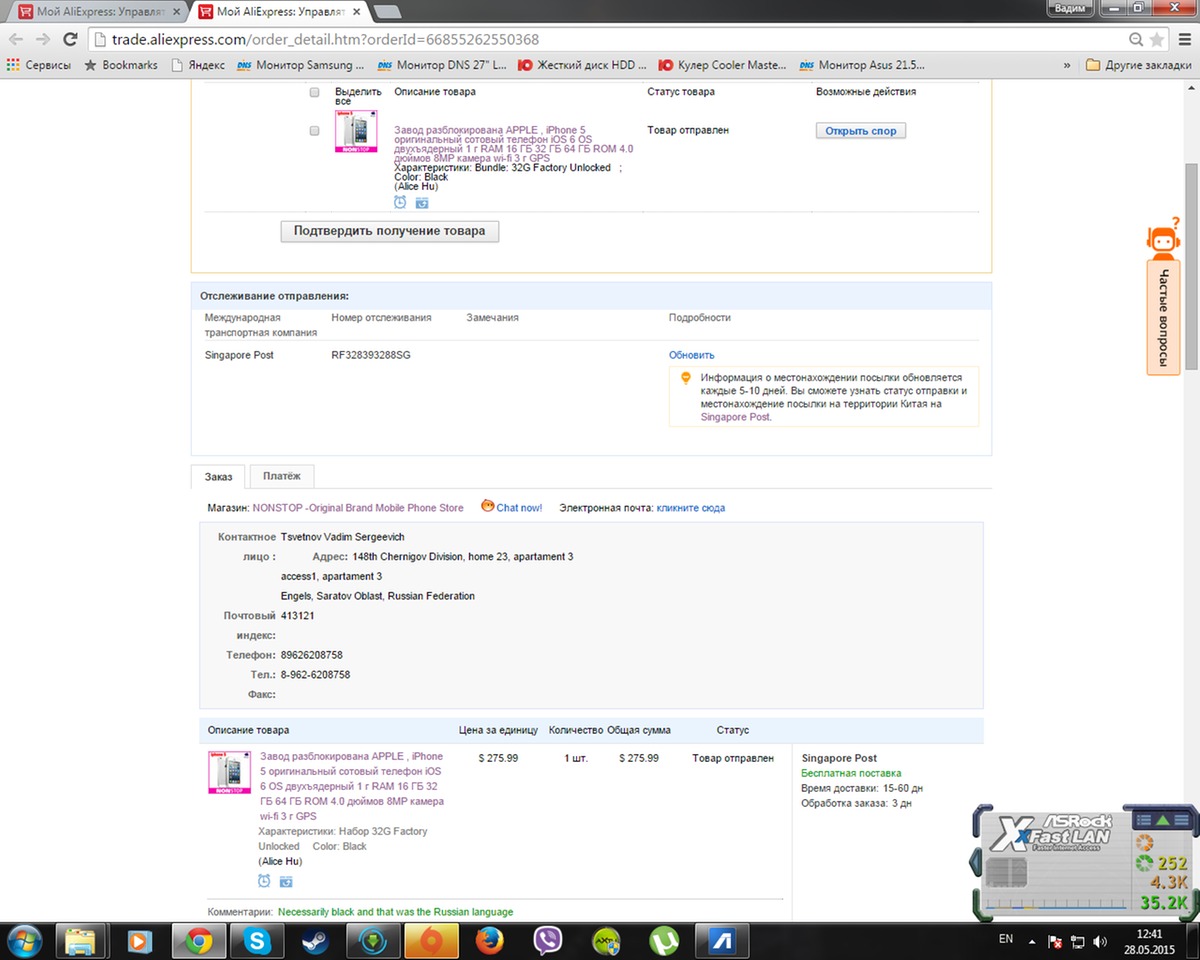The image size is (1200, 960).
Task: Open the Action Center flag icon in the tray
Action: click(1055, 941)
